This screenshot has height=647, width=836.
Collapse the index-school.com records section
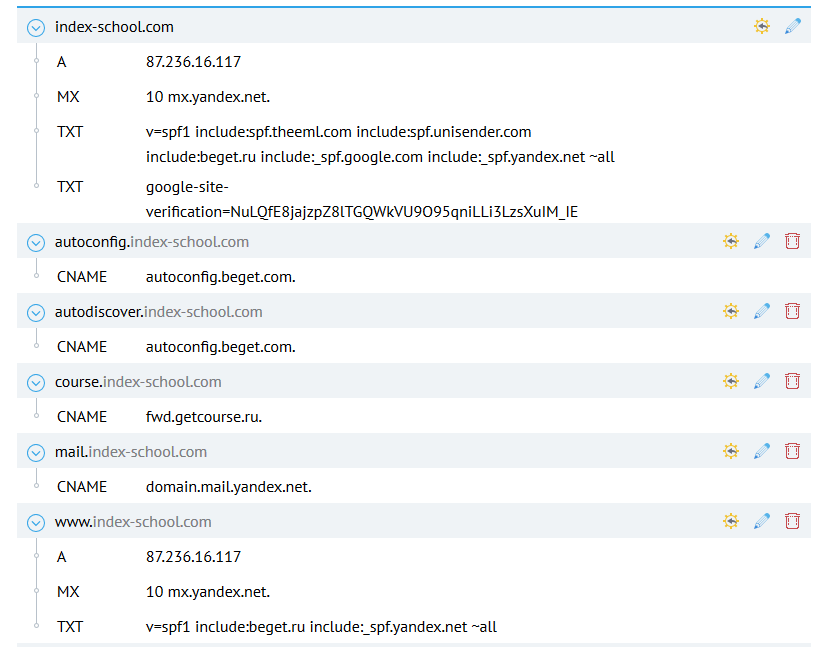coord(36,27)
